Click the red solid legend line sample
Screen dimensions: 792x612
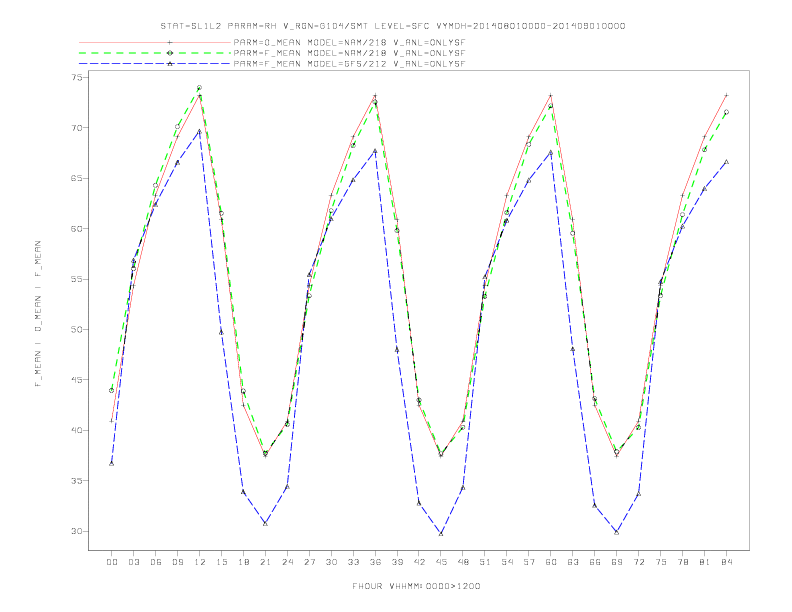[155, 43]
